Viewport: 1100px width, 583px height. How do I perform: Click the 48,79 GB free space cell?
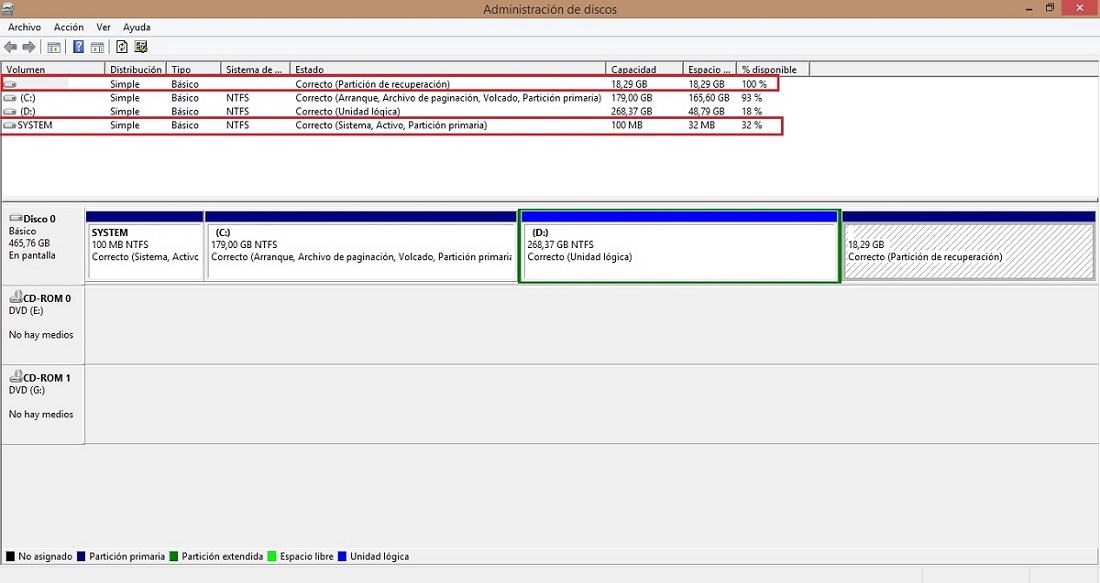706,112
